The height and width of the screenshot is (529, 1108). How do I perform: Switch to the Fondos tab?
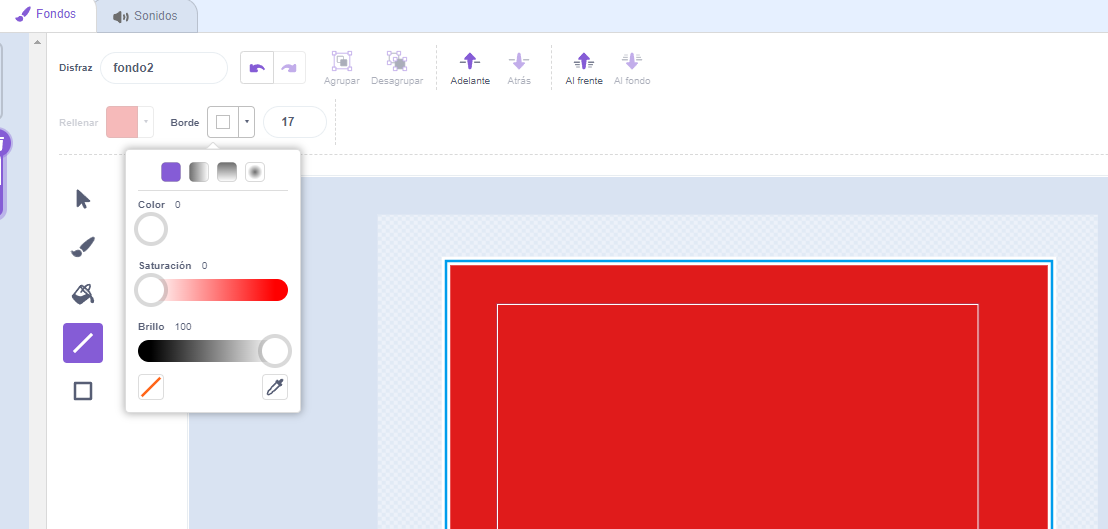pos(47,15)
